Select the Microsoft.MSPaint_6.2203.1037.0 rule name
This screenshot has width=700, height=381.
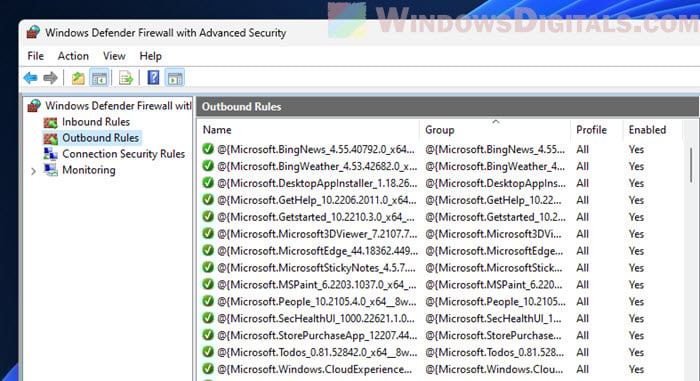317,285
